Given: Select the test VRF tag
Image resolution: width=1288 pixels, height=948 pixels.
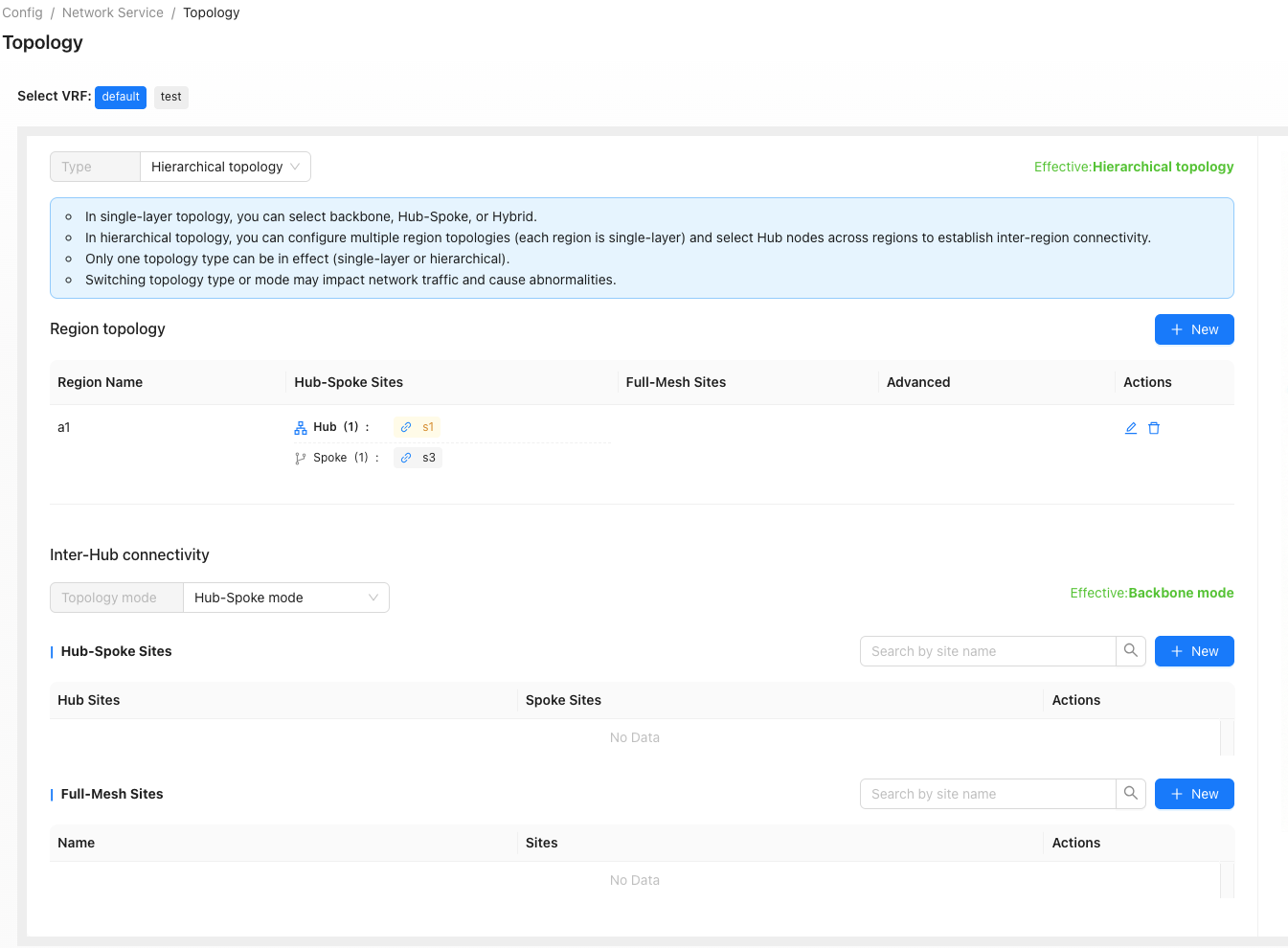Looking at the screenshot, I should click(x=171, y=97).
